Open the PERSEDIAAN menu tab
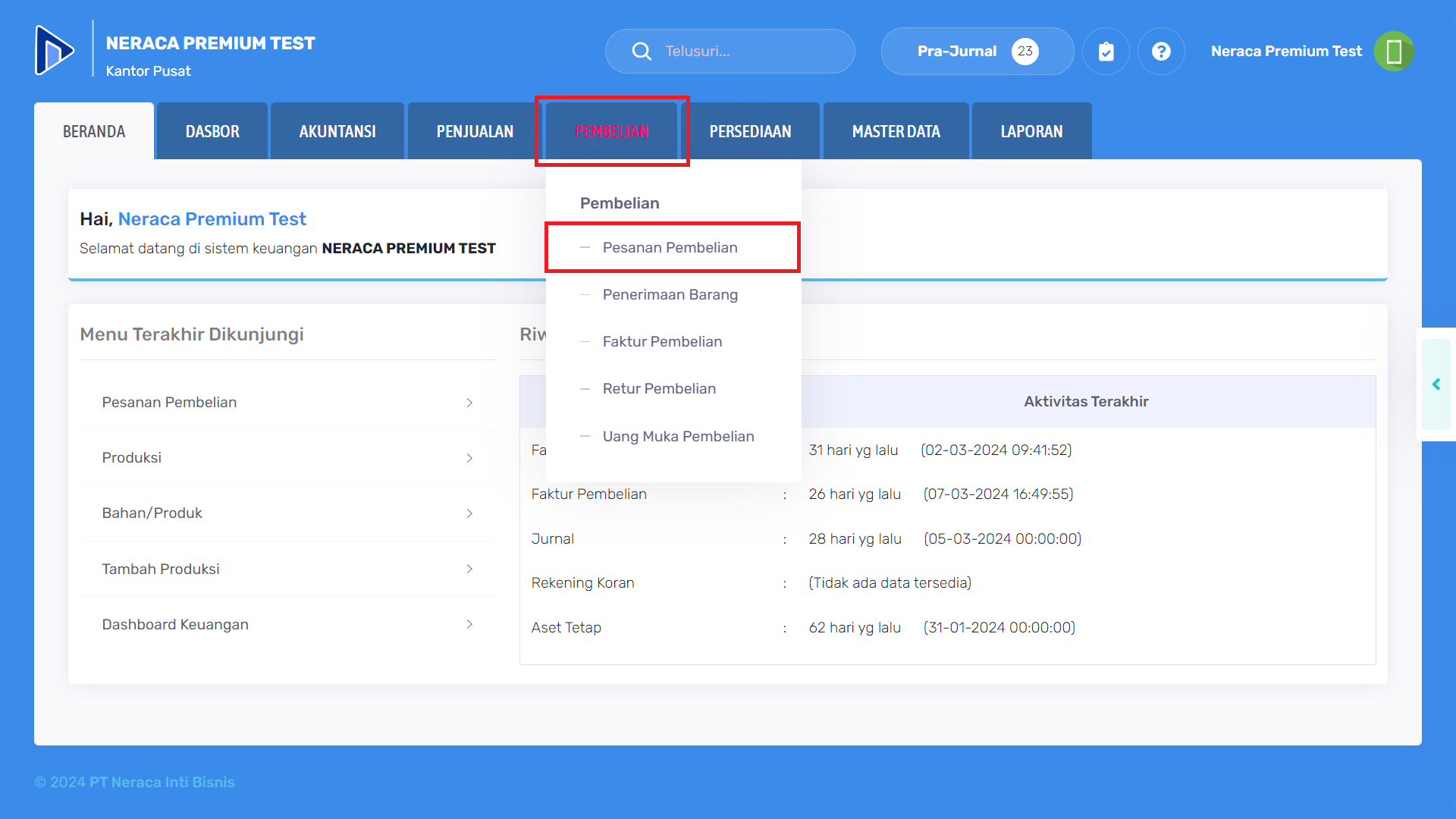Viewport: 1456px width, 819px height. (750, 131)
